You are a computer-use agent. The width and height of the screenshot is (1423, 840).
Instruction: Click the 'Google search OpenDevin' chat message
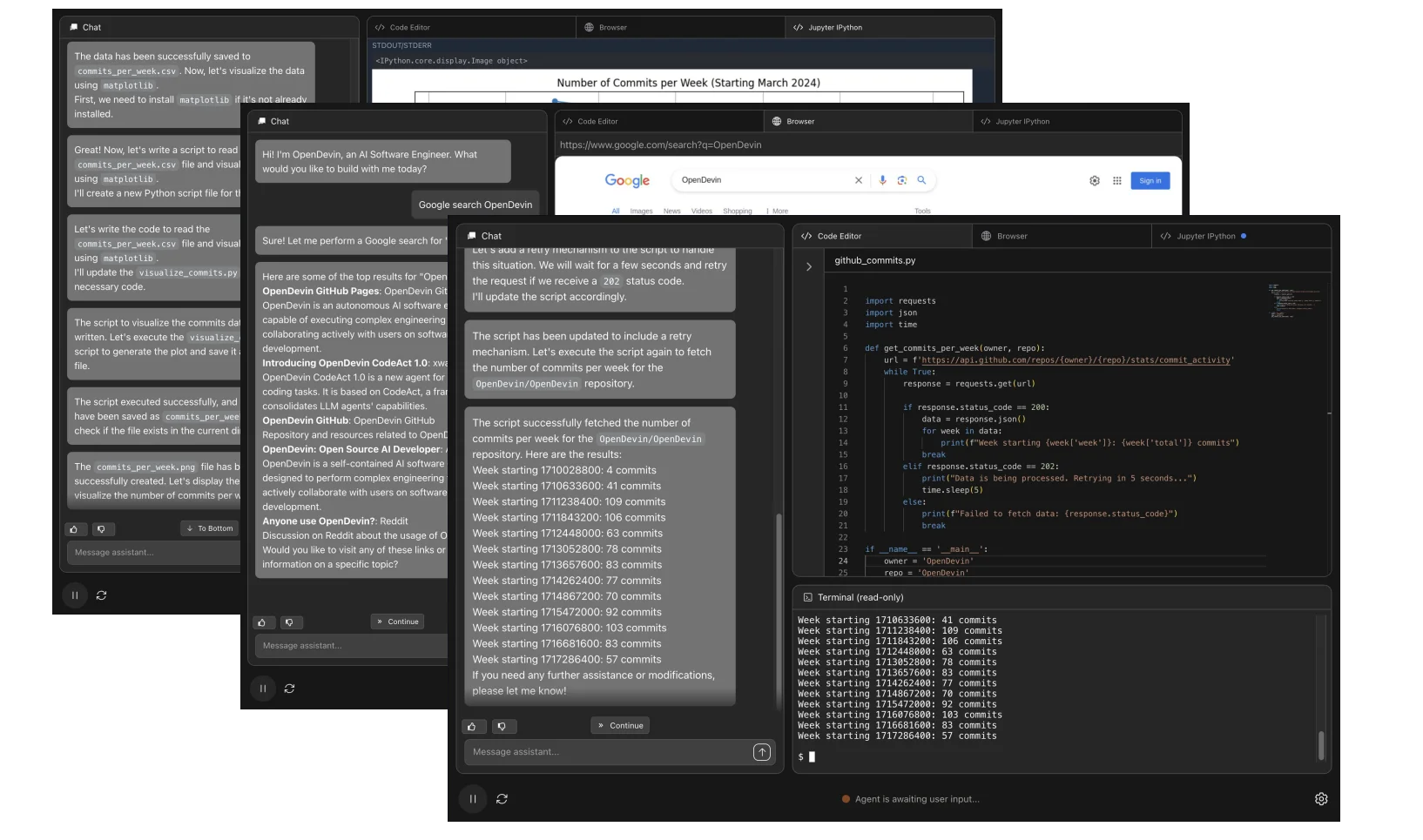[x=475, y=205]
